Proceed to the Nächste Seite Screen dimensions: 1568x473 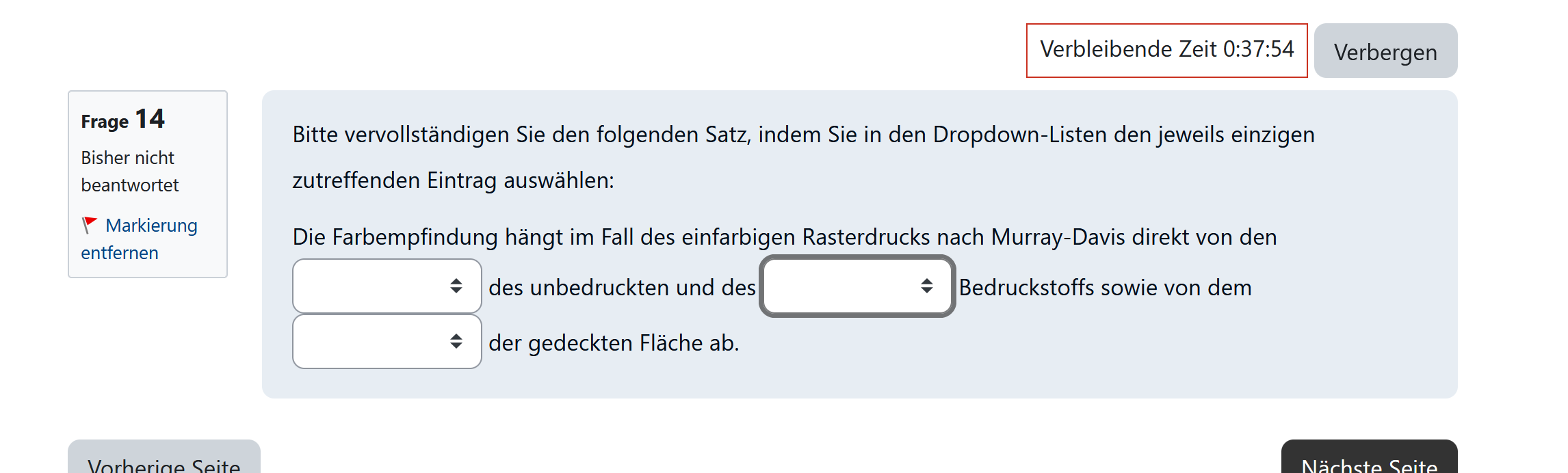pos(1369,463)
